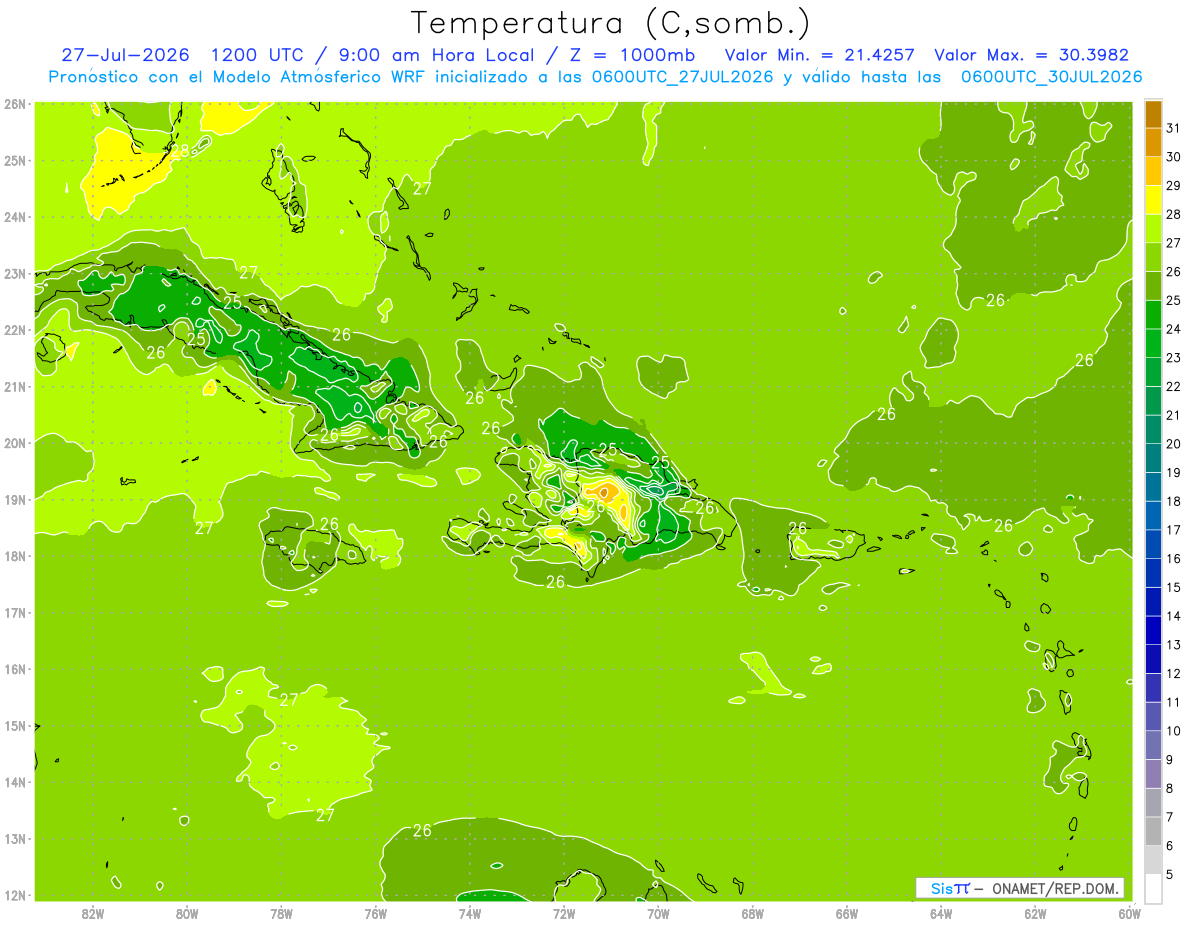The height and width of the screenshot is (927, 1200).
Task: Click the SisTT logo text
Action: 950,888
